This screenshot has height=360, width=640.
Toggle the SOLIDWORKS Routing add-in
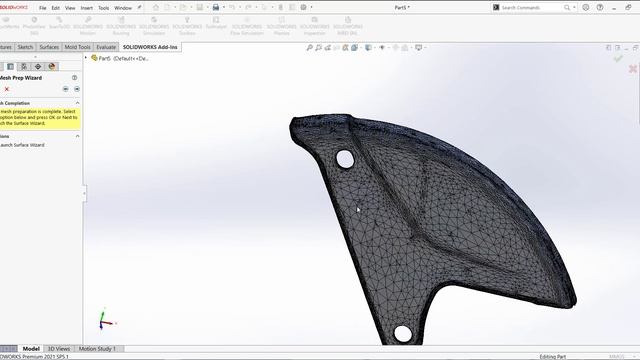pos(121,26)
